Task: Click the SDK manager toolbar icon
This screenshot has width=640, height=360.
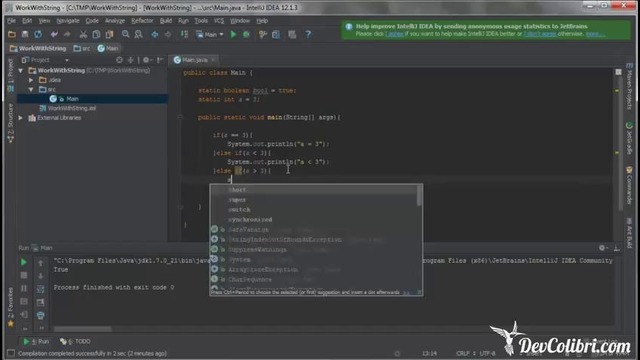Action: (292, 35)
